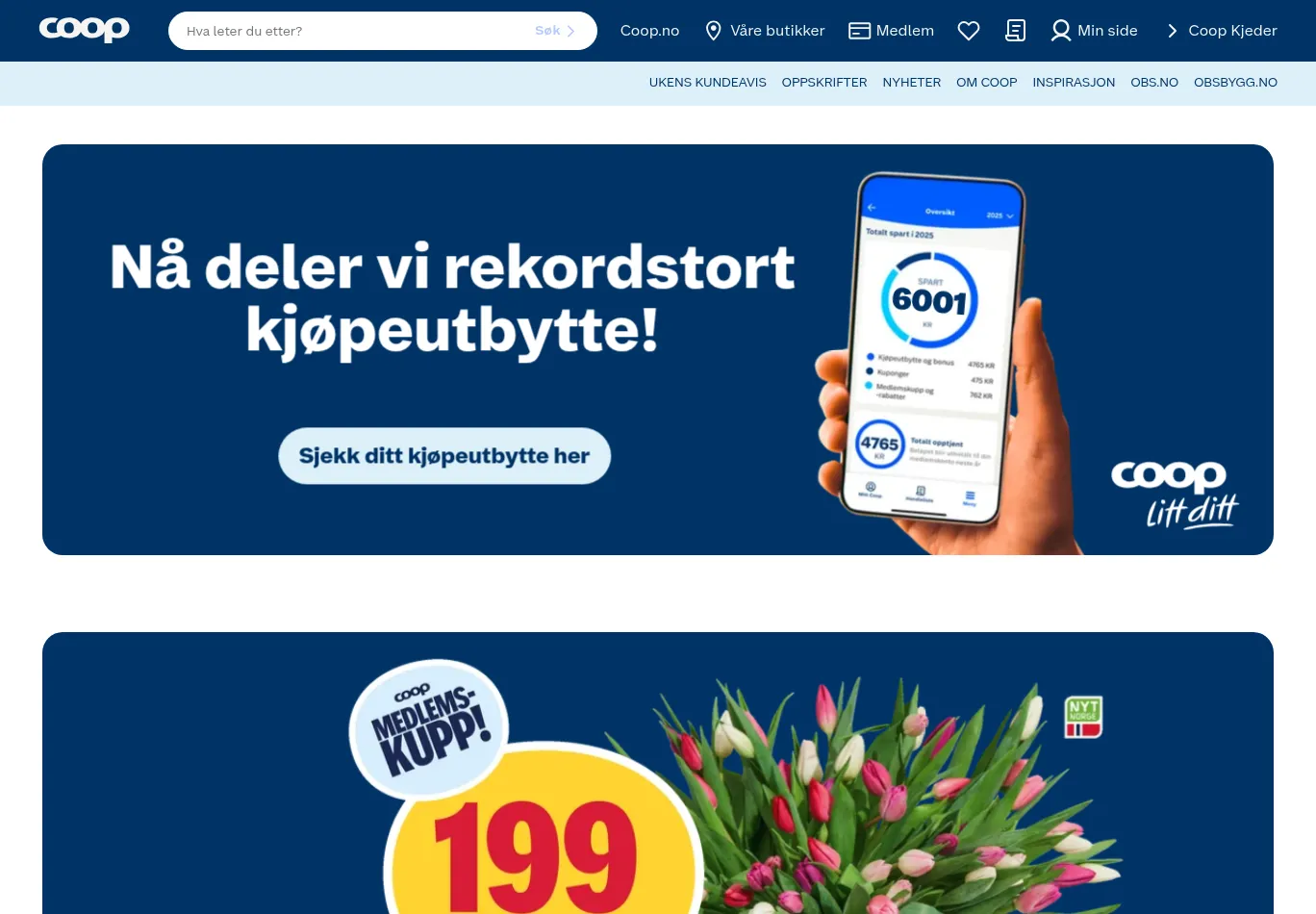Open OPPSKRIFTER menu item
The image size is (1316, 914).
coord(824,83)
